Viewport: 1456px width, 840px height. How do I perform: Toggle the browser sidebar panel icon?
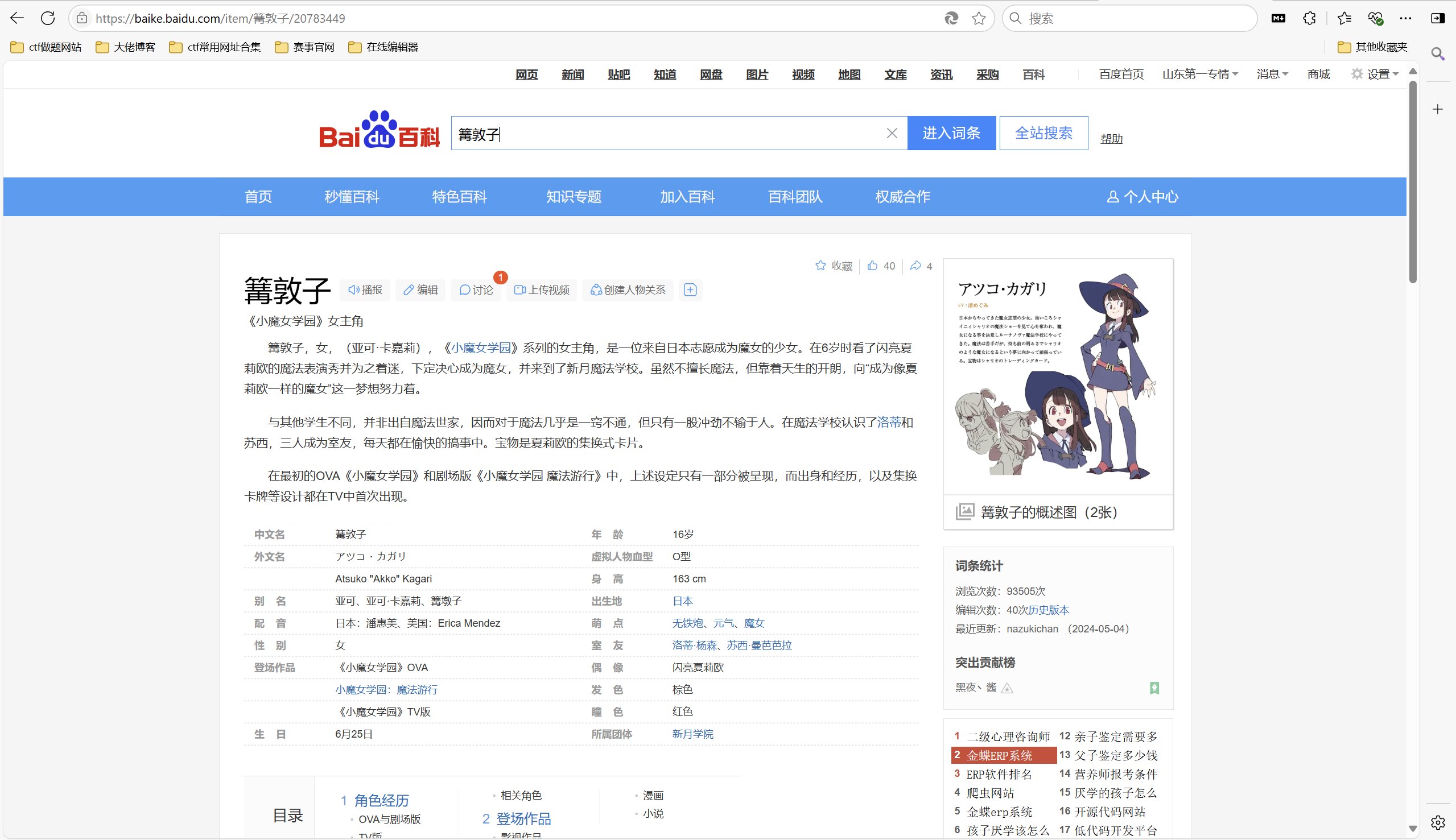[1438, 18]
